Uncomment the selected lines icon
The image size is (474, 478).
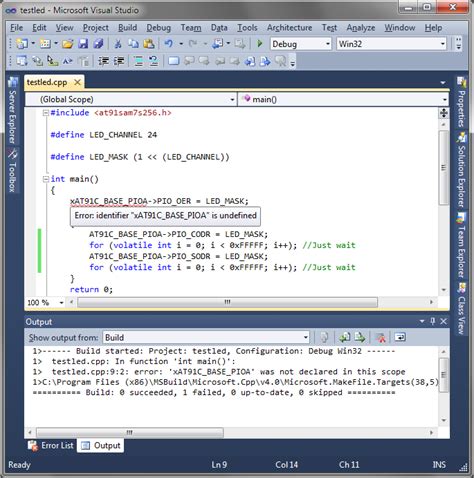pos(153,61)
